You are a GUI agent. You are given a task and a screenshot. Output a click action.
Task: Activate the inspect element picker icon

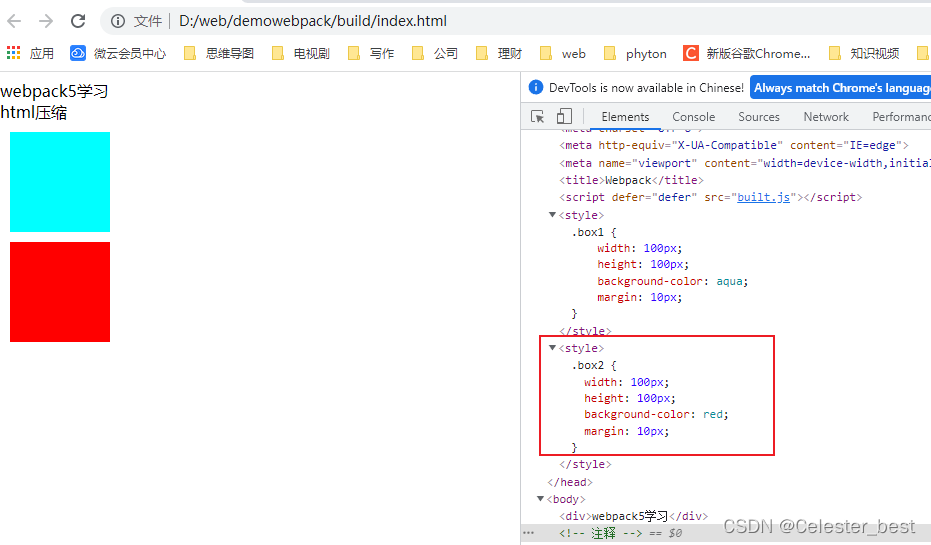click(537, 116)
